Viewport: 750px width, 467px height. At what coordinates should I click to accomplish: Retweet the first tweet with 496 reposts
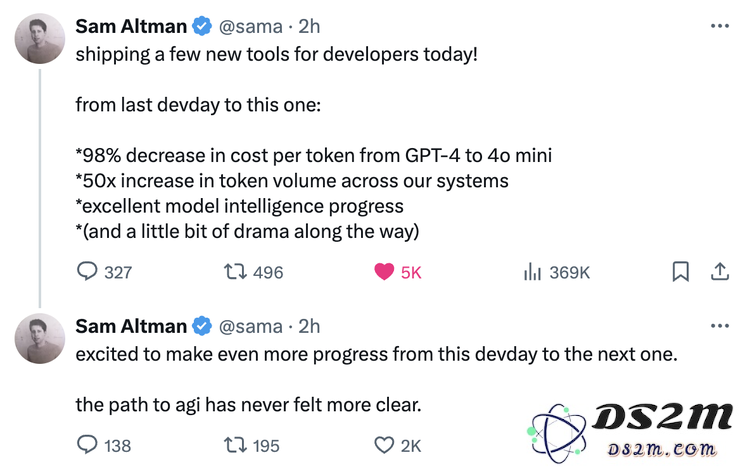[x=235, y=272]
